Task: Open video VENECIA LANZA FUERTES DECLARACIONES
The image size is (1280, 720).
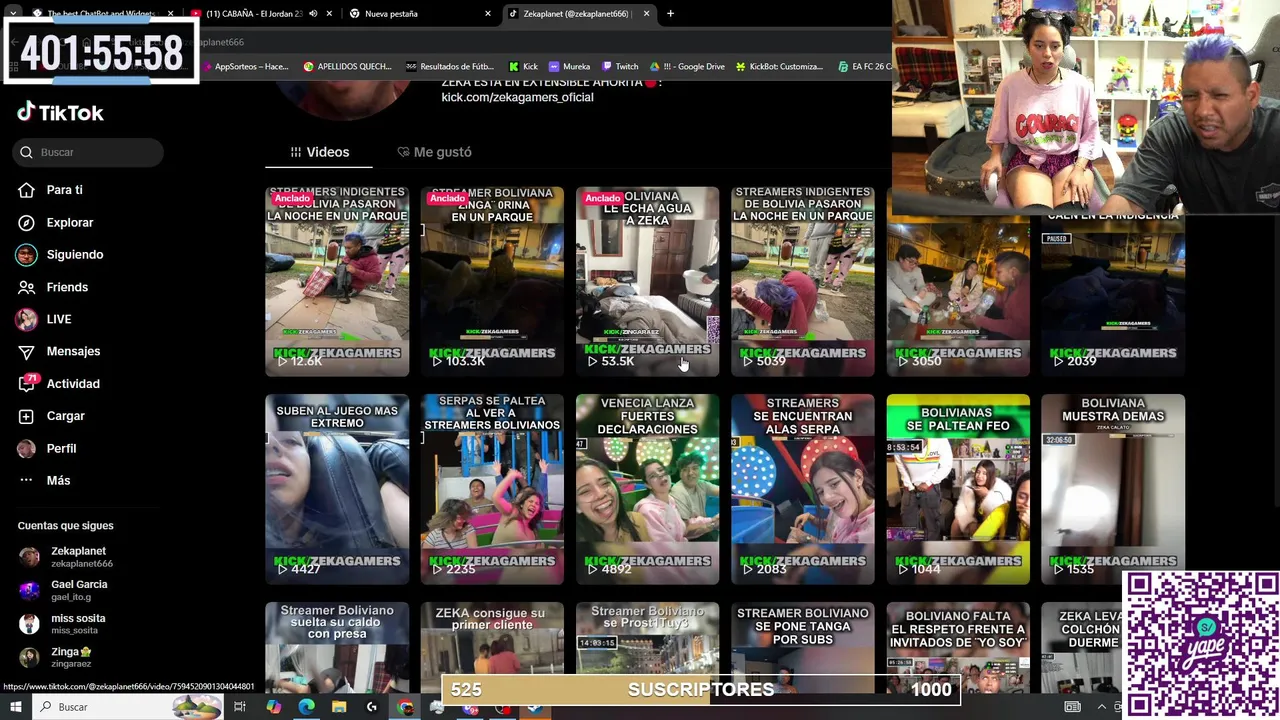Action: click(x=647, y=489)
